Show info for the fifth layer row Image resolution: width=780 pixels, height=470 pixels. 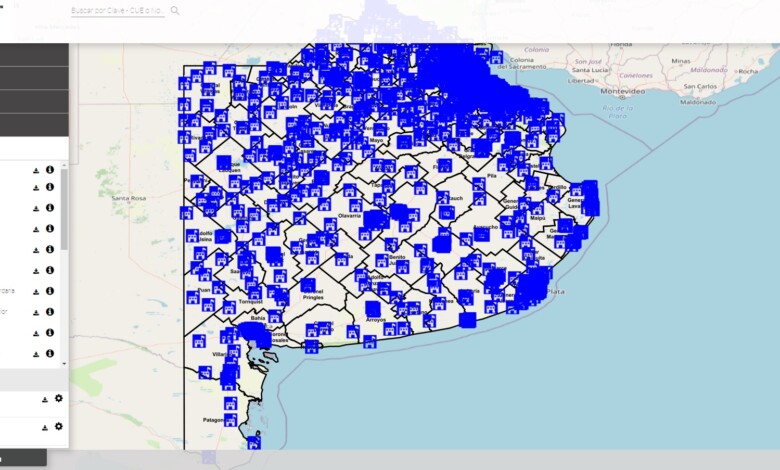[50, 249]
